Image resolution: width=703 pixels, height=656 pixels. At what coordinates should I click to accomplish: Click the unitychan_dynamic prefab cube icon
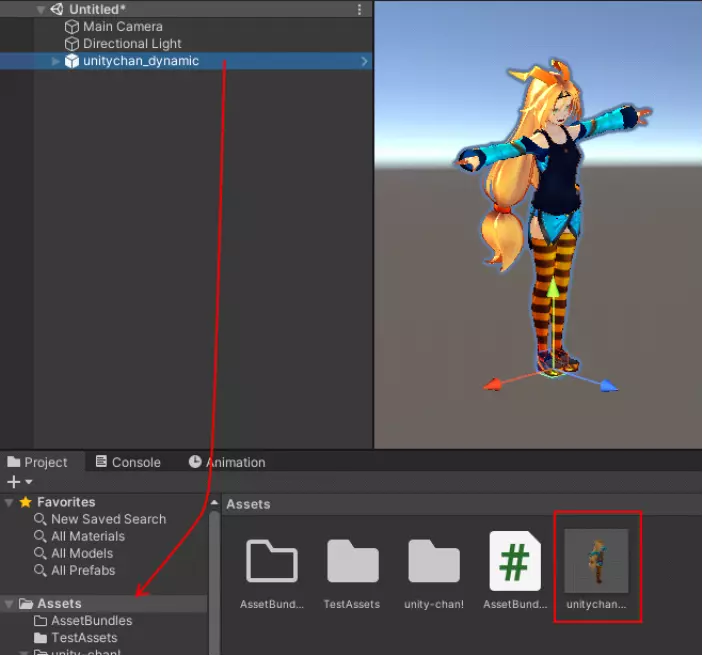click(x=72, y=61)
